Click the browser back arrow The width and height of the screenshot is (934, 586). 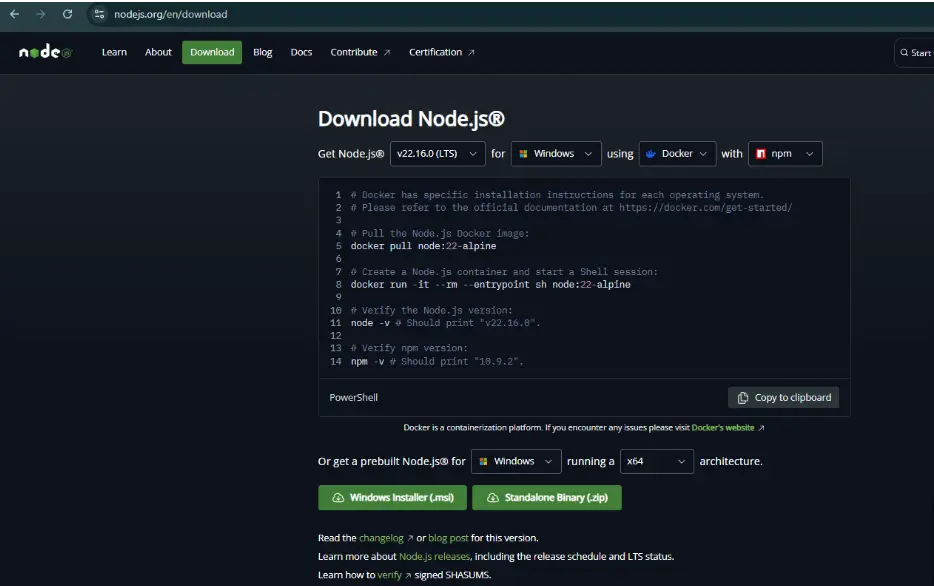(14, 14)
